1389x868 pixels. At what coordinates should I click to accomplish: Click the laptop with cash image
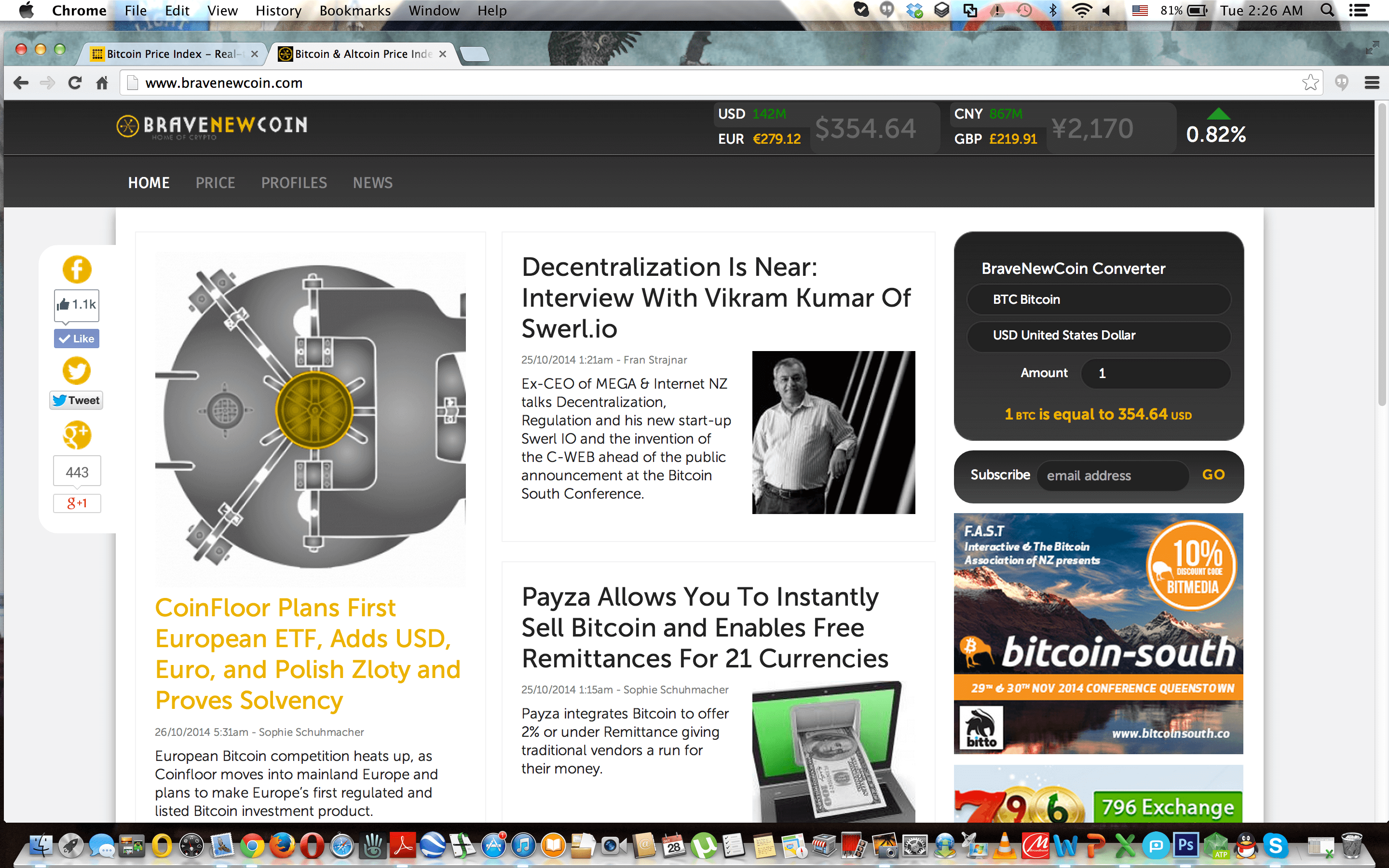coord(833,751)
